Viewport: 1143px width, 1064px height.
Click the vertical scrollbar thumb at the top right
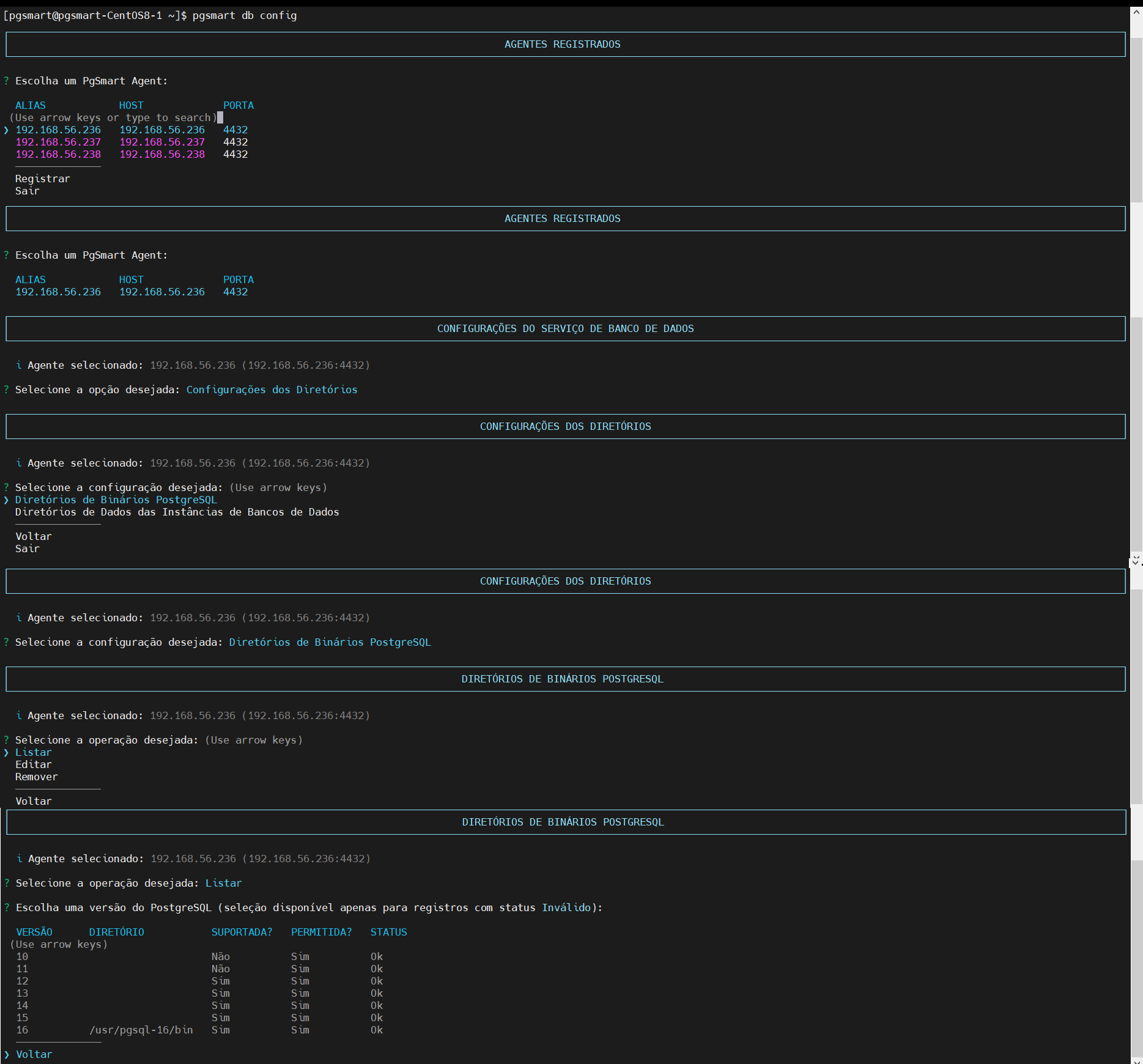pyautogui.click(x=1136, y=119)
